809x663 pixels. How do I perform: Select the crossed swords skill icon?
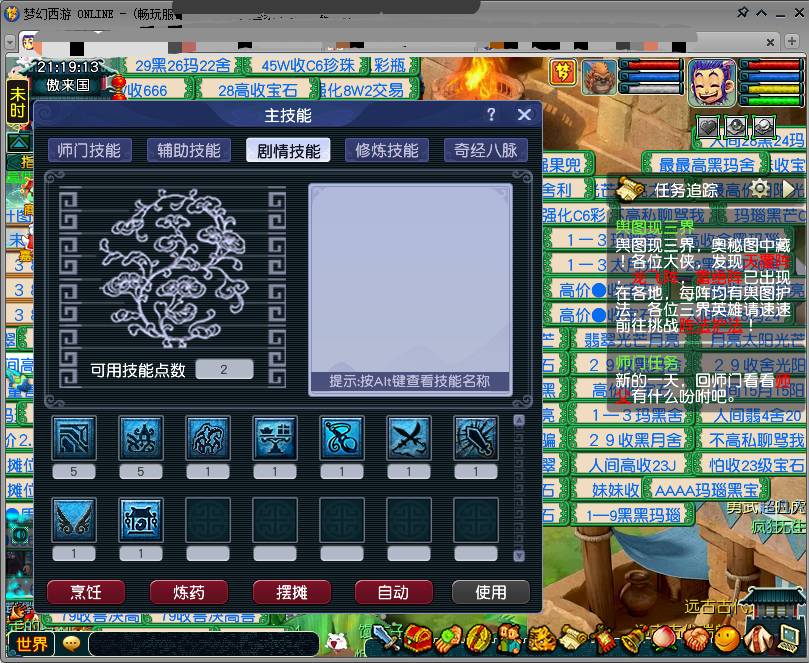click(409, 438)
